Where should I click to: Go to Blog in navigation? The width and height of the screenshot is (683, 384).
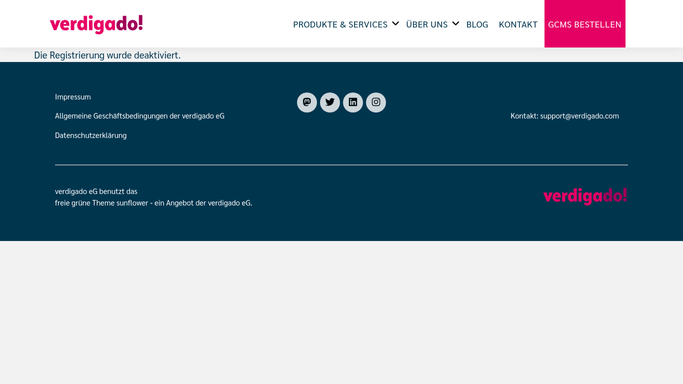pyautogui.click(x=477, y=24)
